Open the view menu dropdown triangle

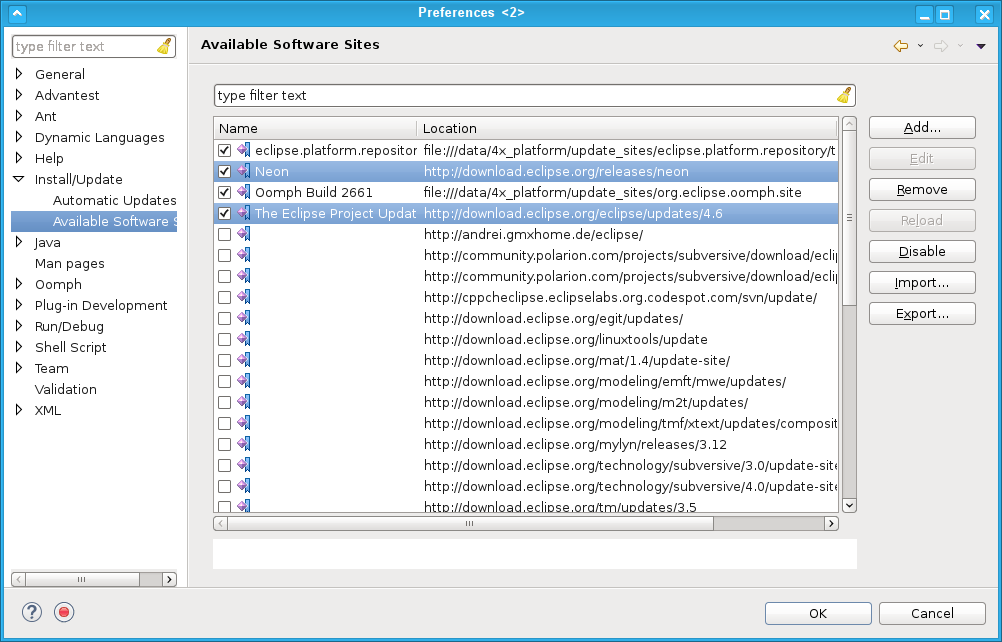pyautogui.click(x=981, y=46)
